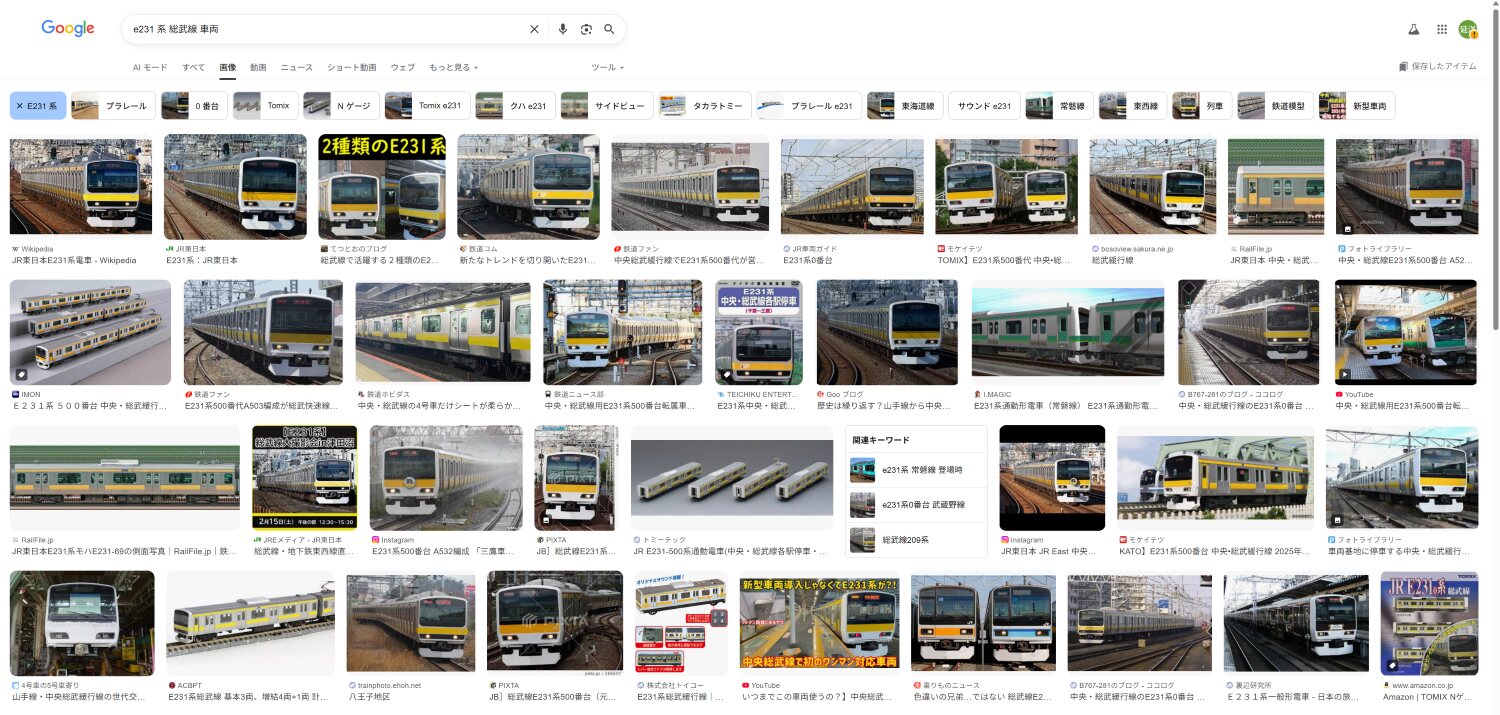Open the 2種類のE231系 thumbnail image
The image size is (1500, 715).
(382, 187)
